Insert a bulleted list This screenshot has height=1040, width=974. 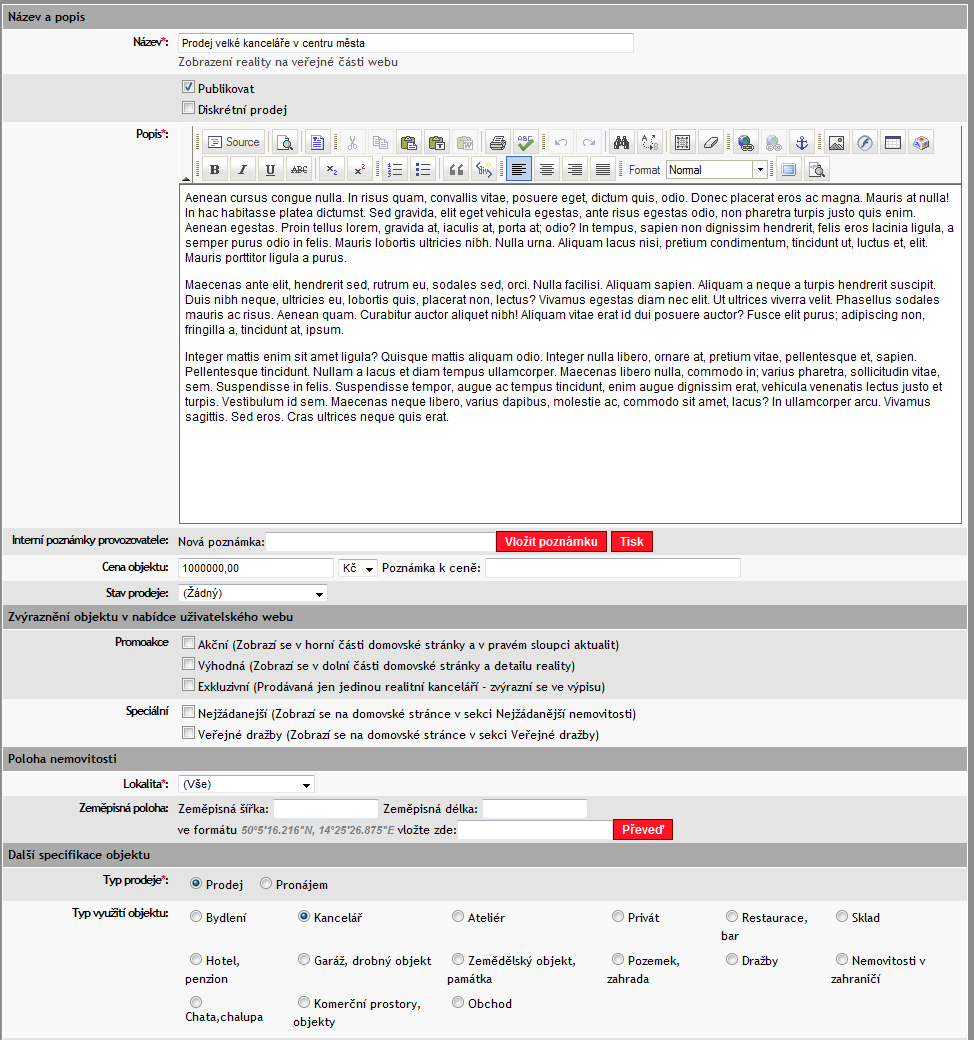pos(423,170)
